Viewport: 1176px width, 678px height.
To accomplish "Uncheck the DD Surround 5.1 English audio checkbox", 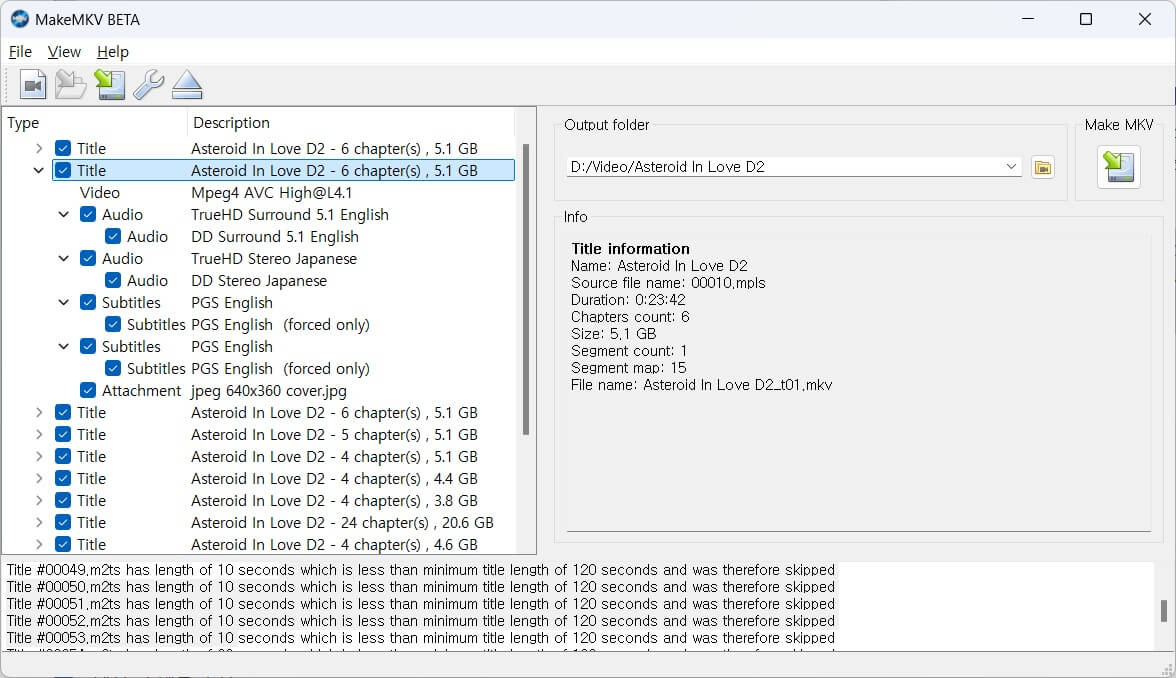I will [x=113, y=236].
